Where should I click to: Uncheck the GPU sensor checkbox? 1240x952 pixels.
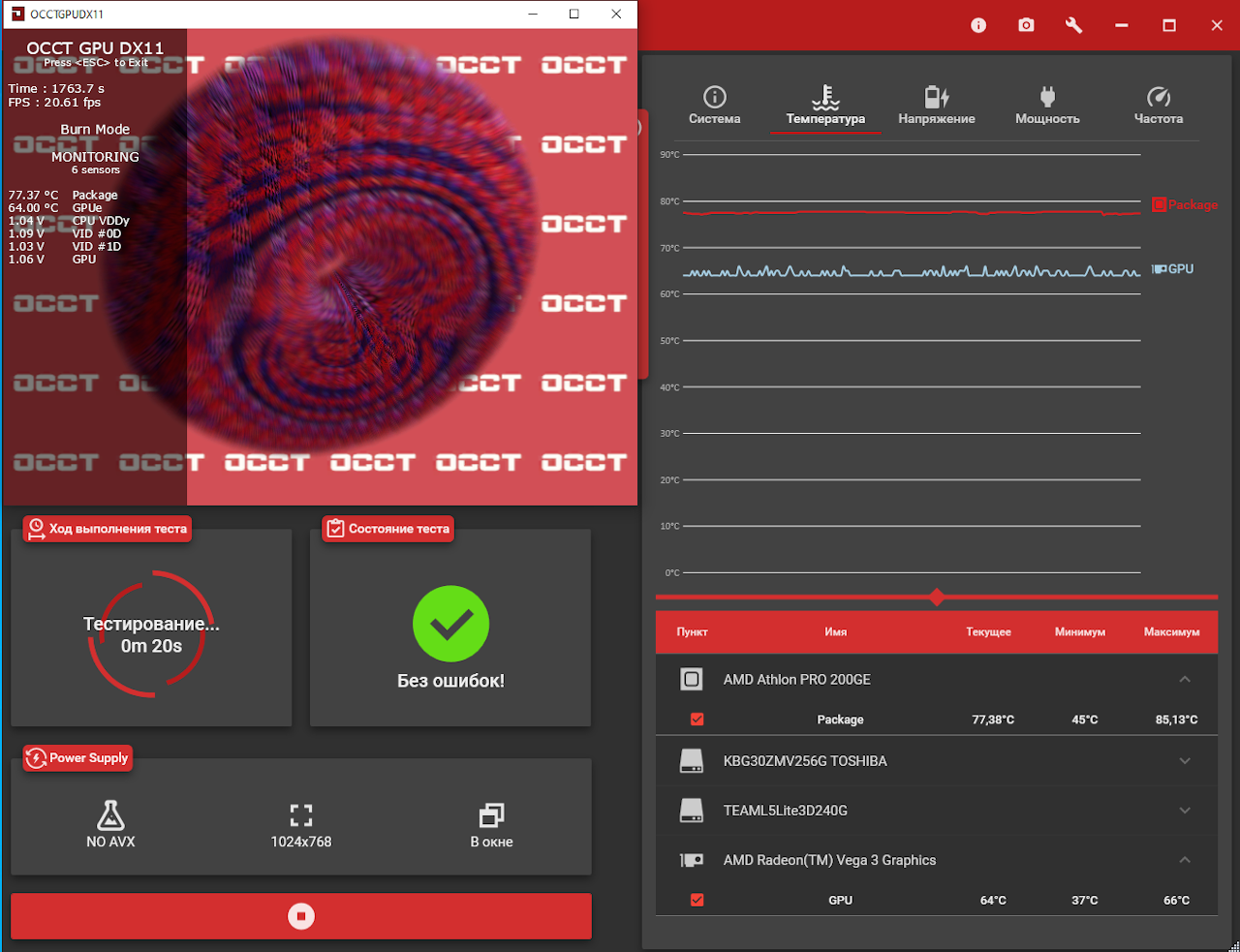click(x=697, y=900)
